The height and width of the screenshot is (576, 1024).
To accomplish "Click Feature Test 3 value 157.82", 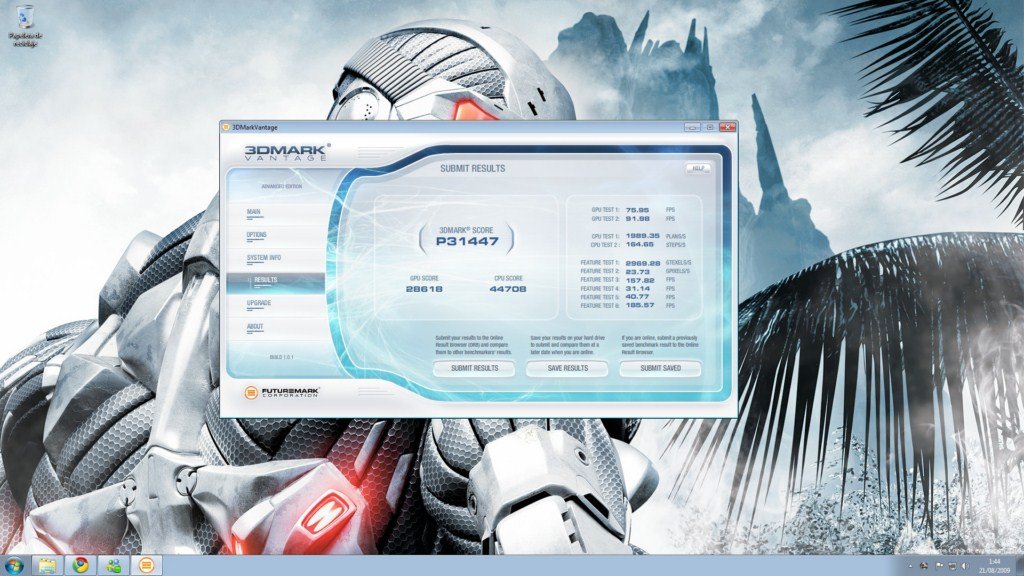I will coord(639,280).
